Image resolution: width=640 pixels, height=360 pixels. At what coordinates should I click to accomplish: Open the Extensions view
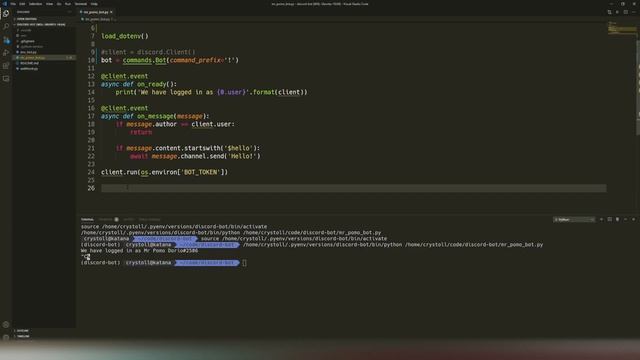point(6,66)
